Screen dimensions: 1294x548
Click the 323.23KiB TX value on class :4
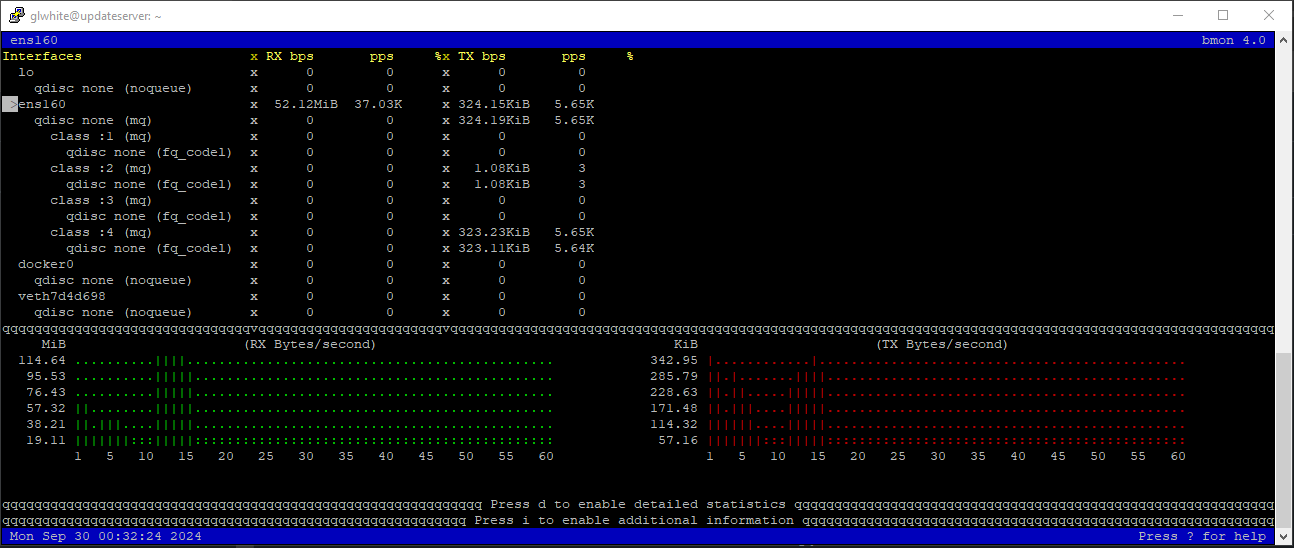tap(494, 232)
